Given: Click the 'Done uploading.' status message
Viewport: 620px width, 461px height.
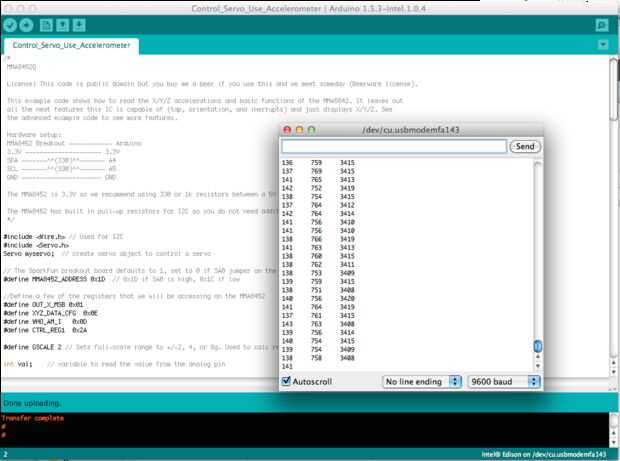Looking at the screenshot, I should 32,403.
